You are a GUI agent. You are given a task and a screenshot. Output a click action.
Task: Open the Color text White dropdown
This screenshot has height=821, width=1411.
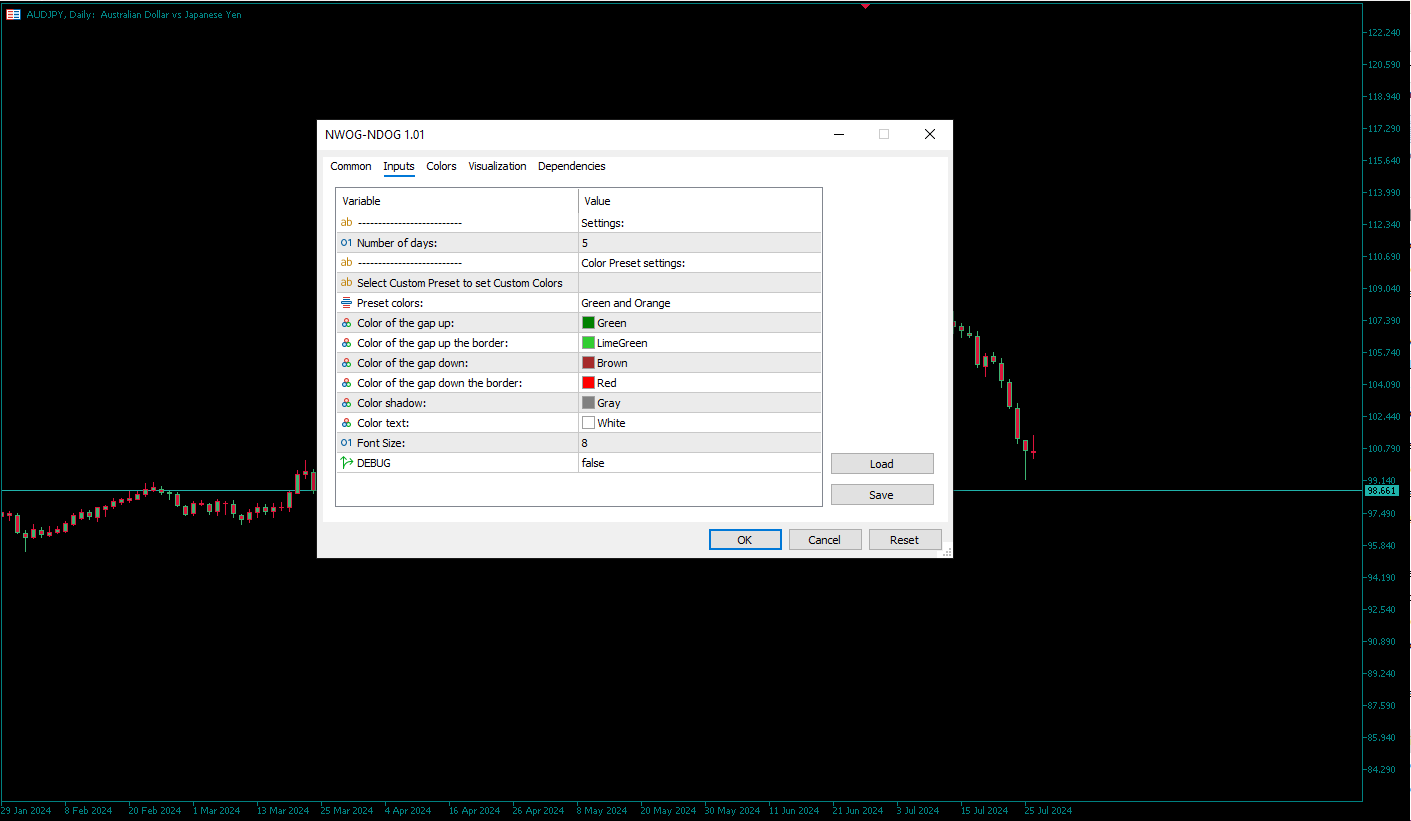pos(699,423)
